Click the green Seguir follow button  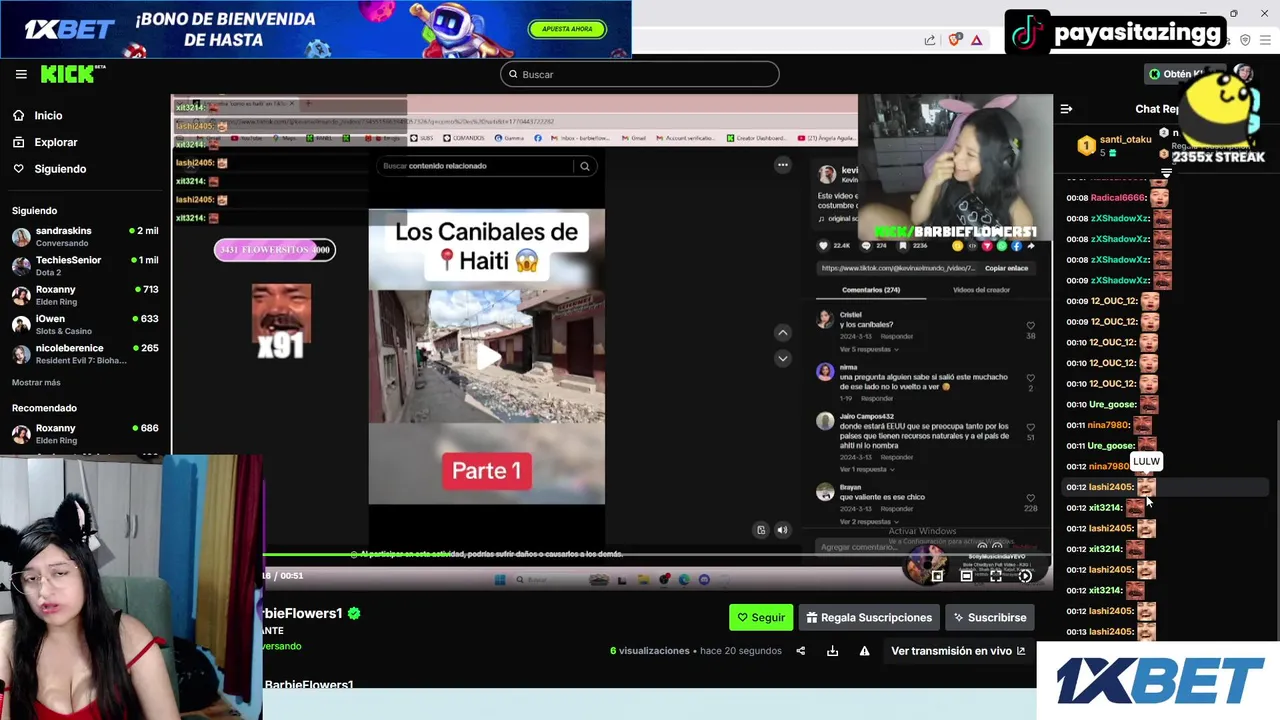pyautogui.click(x=761, y=617)
